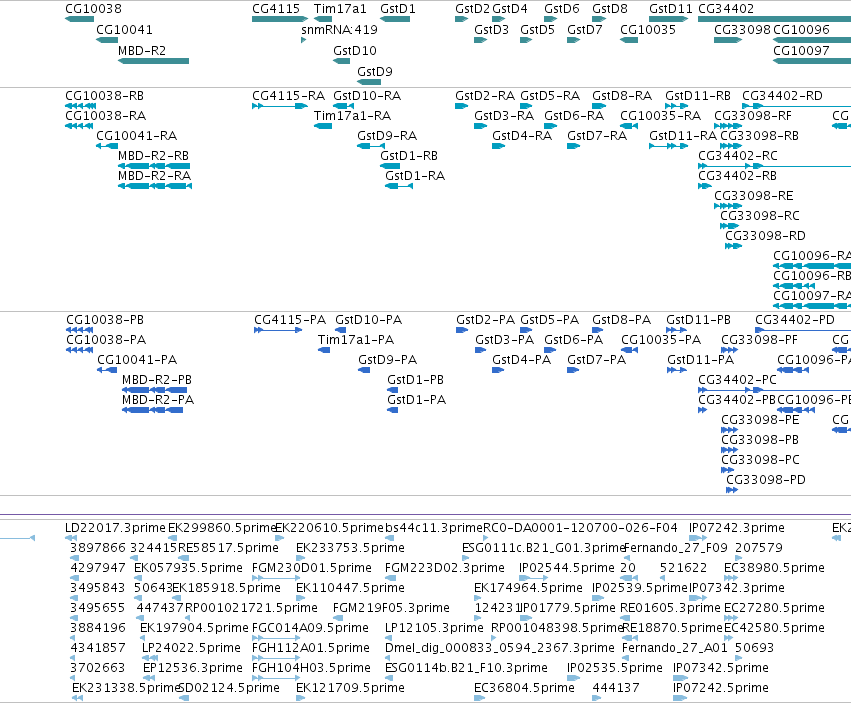Click the MBD-R2 gene label
This screenshot has width=851, height=703.
point(142,50)
